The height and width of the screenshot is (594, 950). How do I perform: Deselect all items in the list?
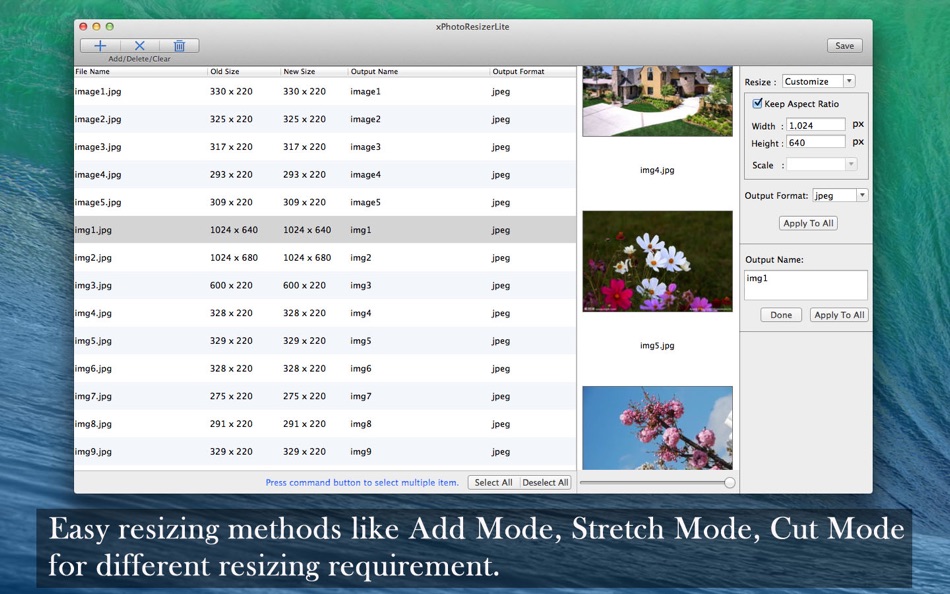pyautogui.click(x=545, y=482)
